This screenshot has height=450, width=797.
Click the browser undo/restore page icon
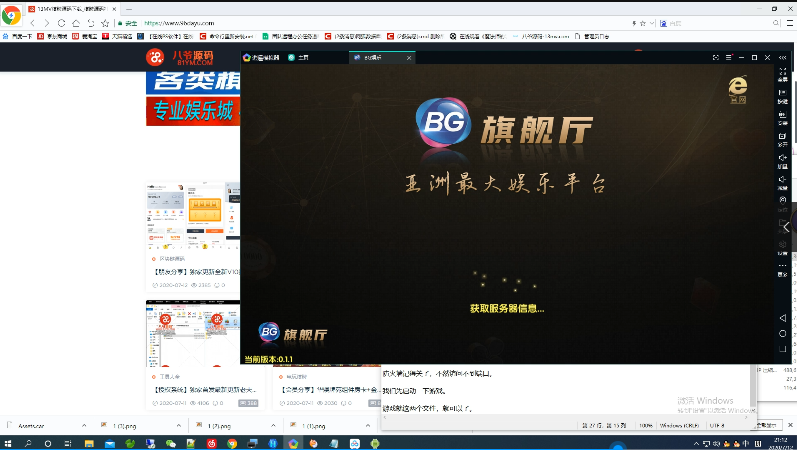pos(90,23)
